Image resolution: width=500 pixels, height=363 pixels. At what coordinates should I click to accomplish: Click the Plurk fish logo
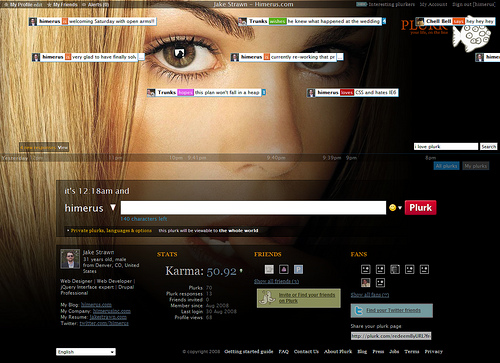[472, 34]
